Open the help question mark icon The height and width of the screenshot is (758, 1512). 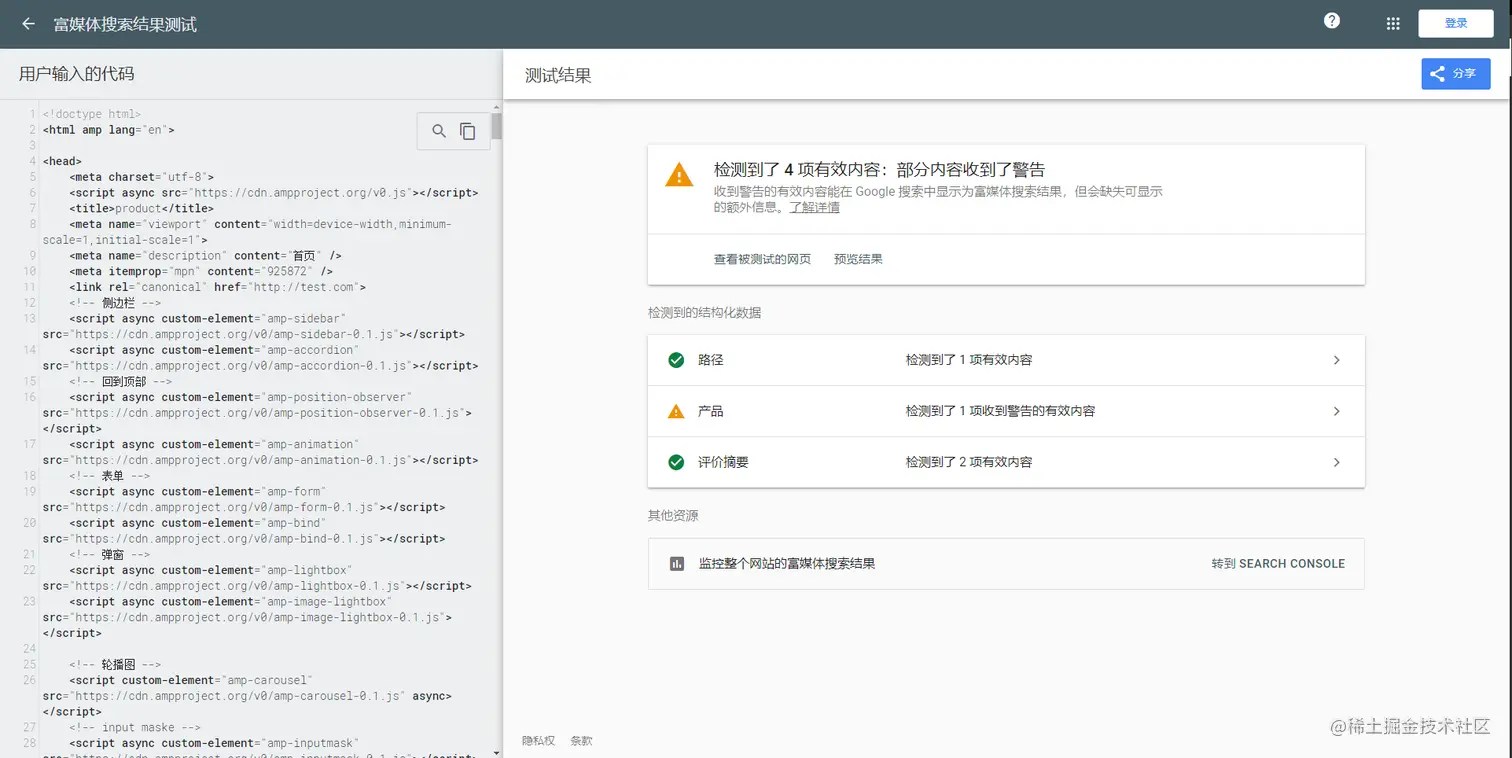coord(1332,21)
